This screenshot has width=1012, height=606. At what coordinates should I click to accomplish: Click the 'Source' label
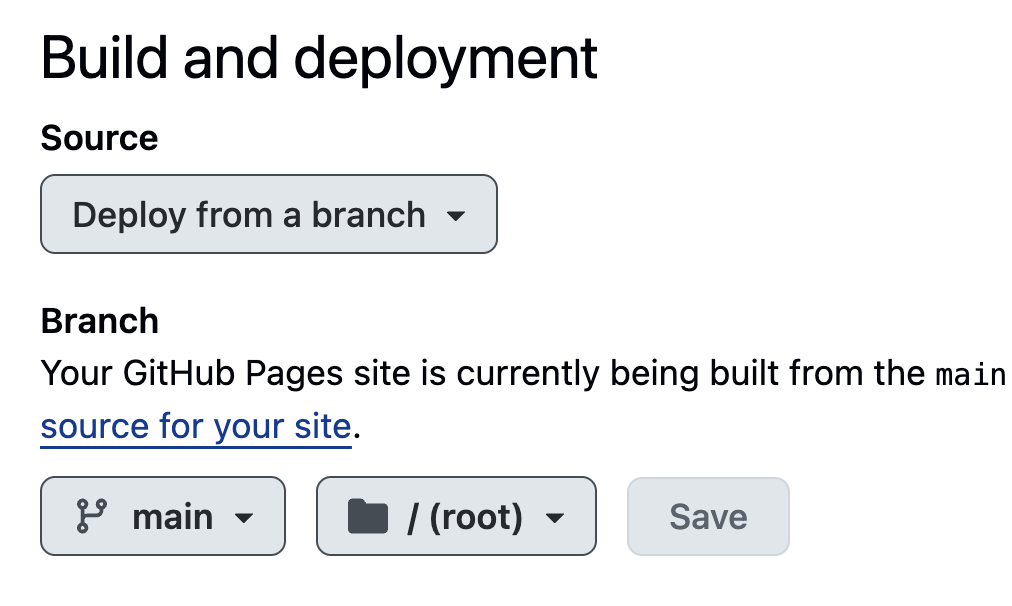click(x=99, y=138)
